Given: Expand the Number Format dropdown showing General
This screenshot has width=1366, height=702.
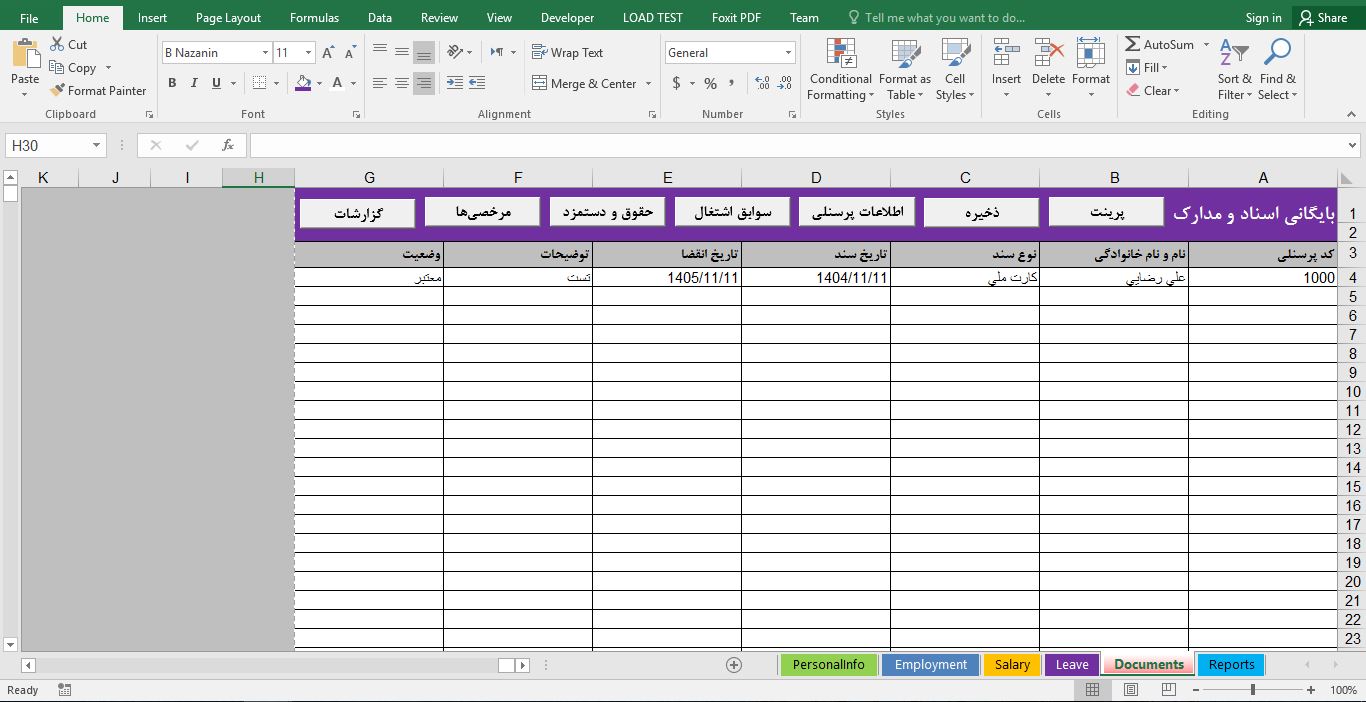Looking at the screenshot, I should click(787, 52).
